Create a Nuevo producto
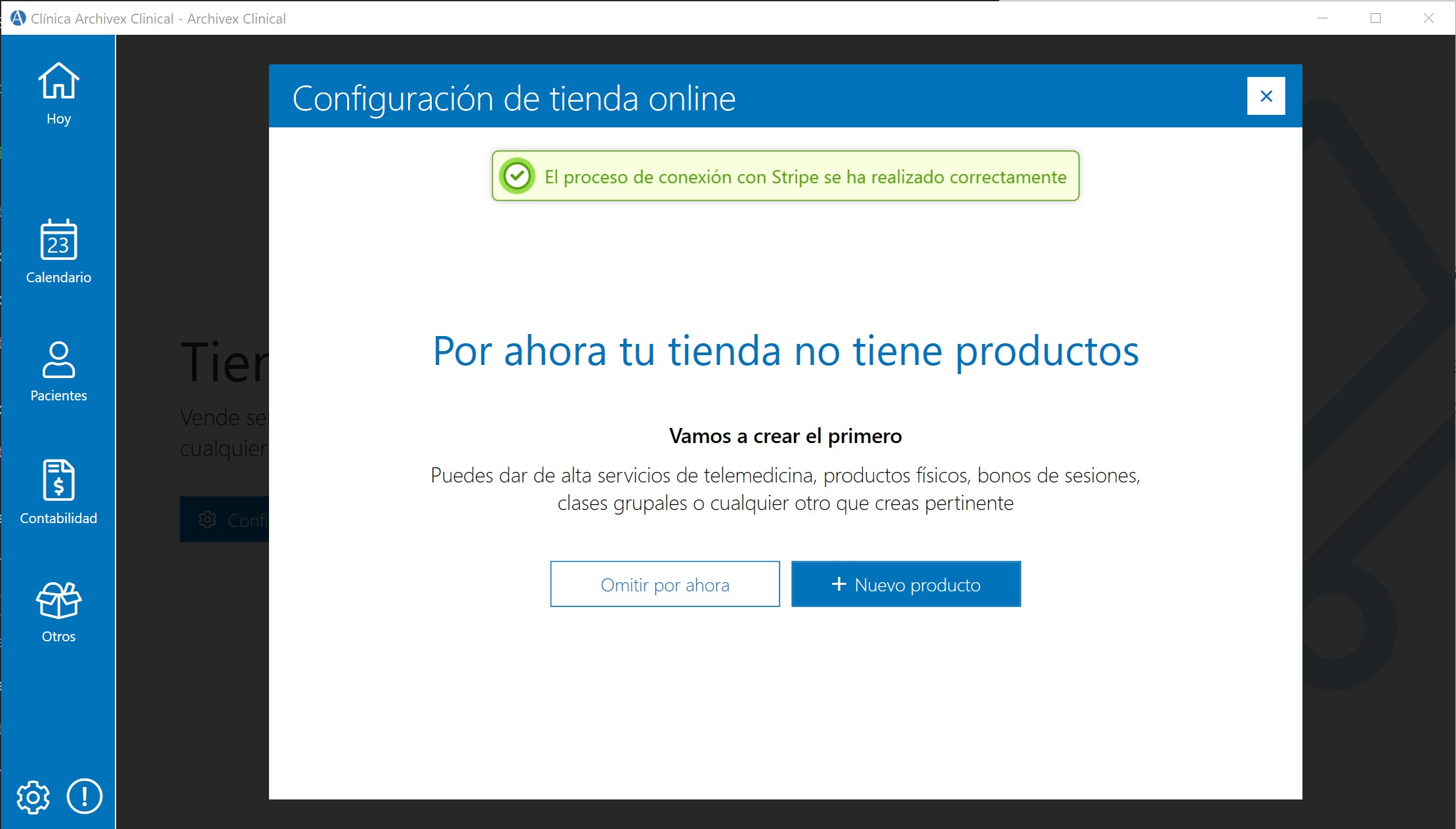 (905, 584)
